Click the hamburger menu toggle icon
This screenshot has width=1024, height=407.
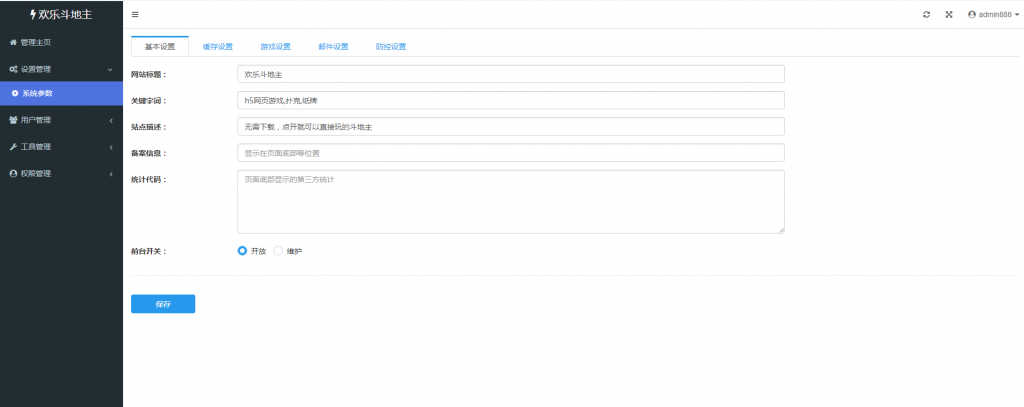coord(135,14)
